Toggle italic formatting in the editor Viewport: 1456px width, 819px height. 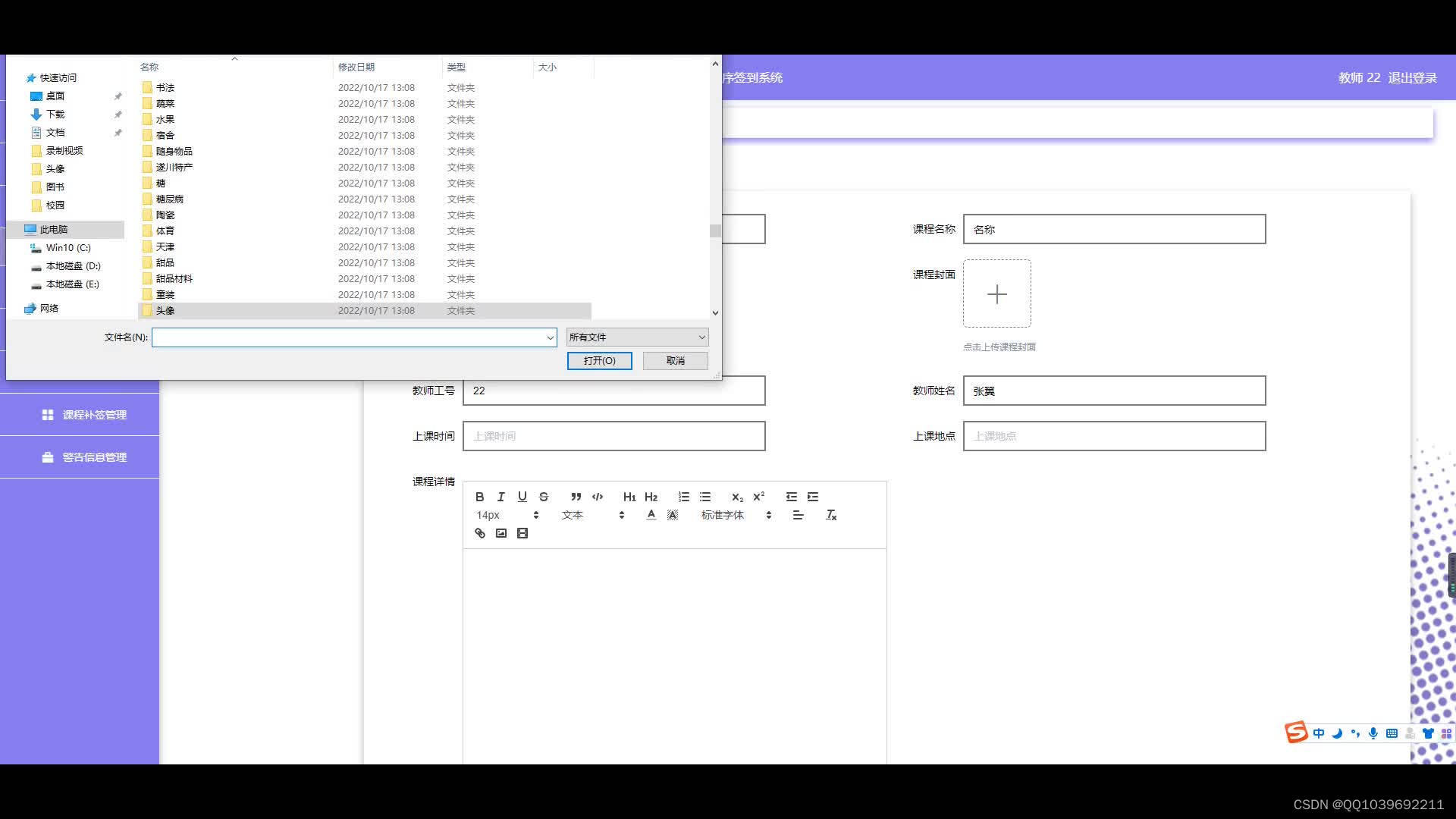pyautogui.click(x=500, y=497)
